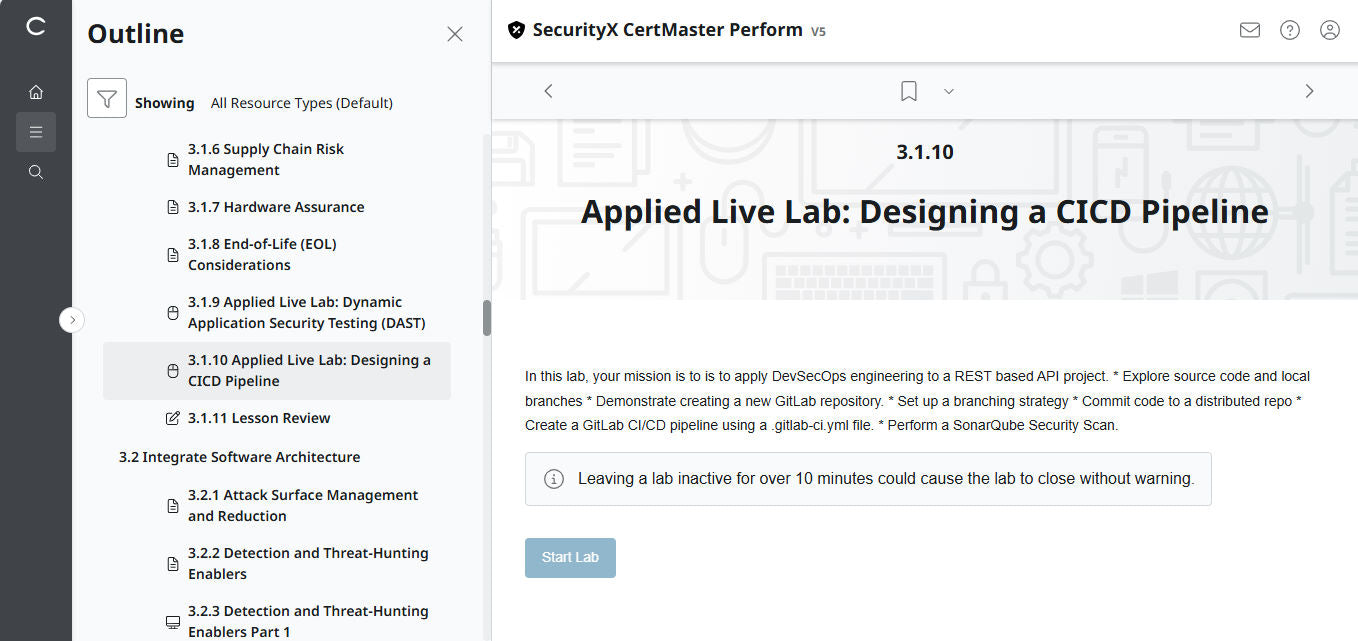Image resolution: width=1358 pixels, height=641 pixels.
Task: Open the bookmark dropdown chevron
Action: [x=948, y=91]
